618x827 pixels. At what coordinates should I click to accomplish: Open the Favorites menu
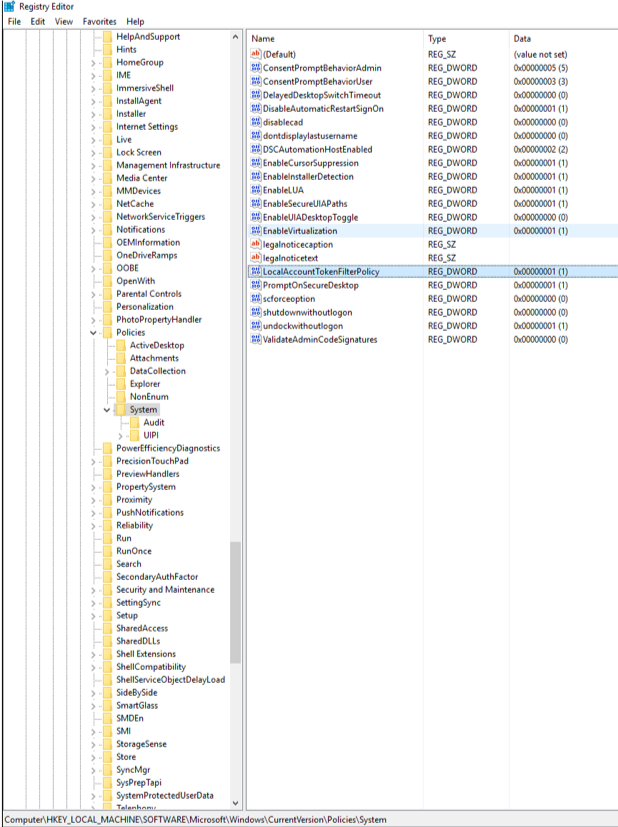pyautogui.click(x=99, y=22)
